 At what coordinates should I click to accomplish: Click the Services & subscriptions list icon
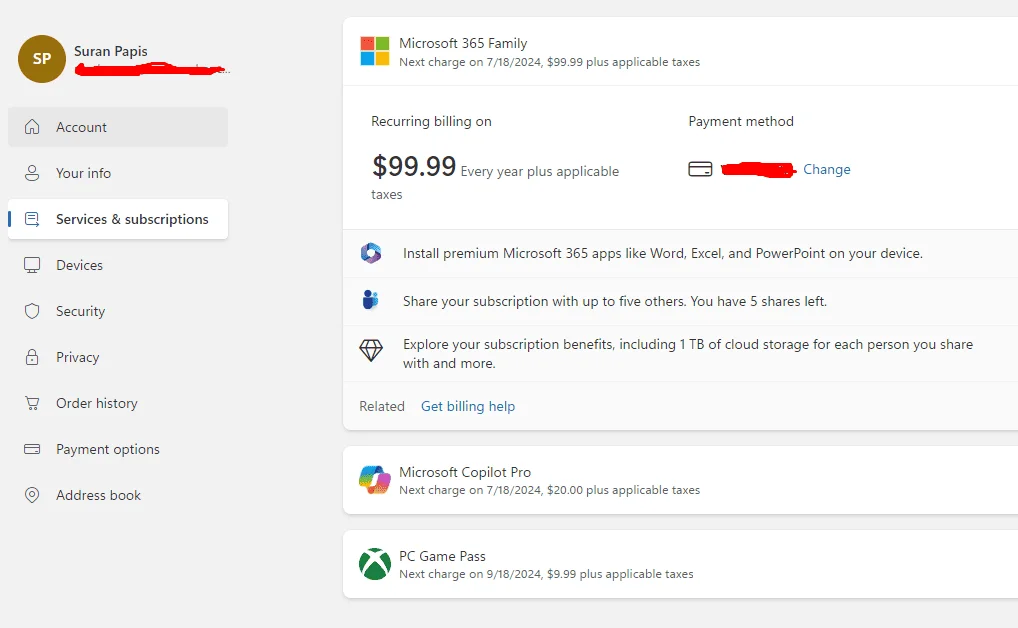point(32,219)
